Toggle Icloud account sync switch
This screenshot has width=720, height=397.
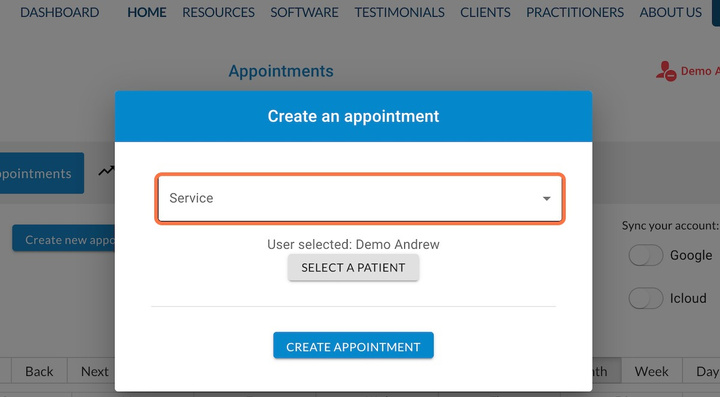coord(646,298)
